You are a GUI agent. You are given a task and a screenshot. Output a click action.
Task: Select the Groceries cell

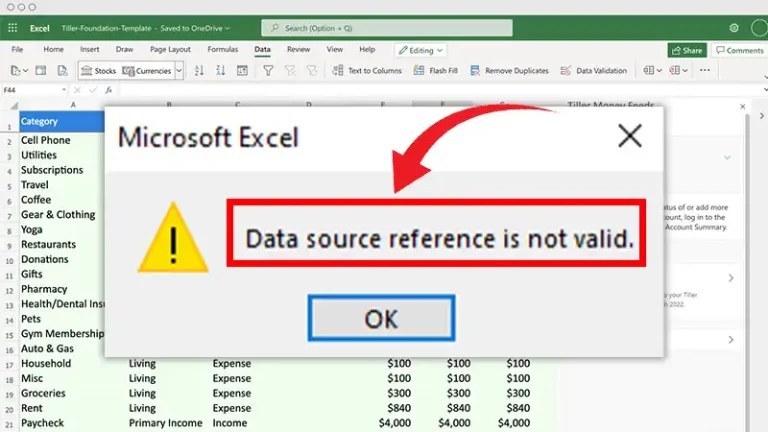(x=72, y=393)
